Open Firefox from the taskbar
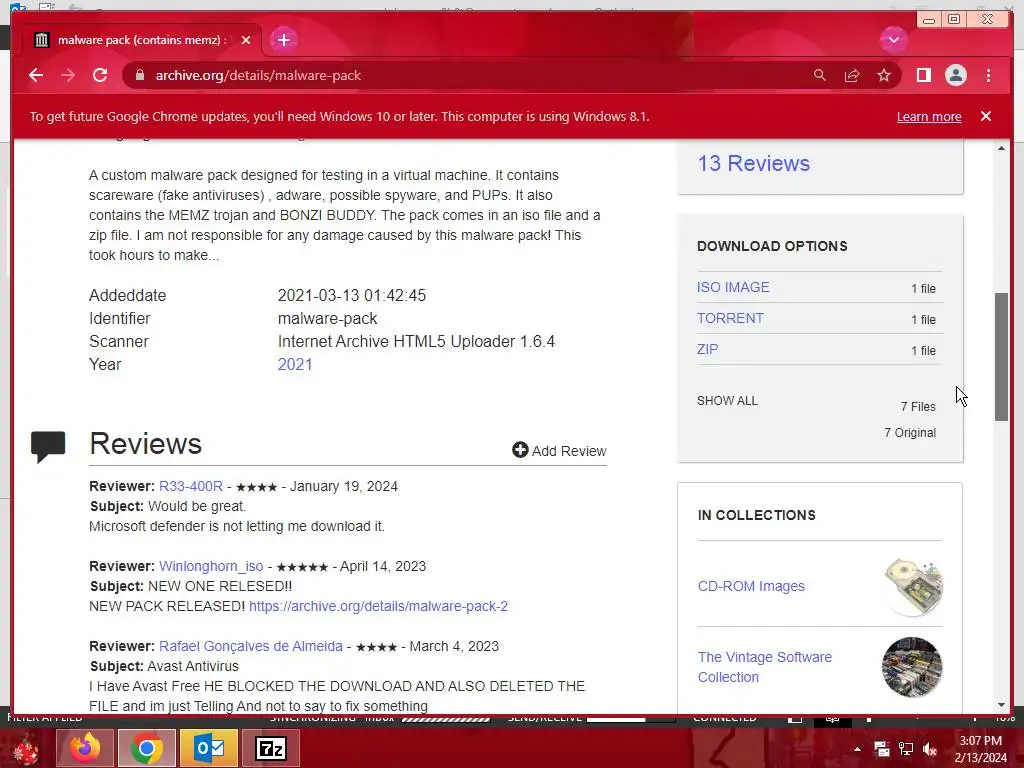The height and width of the screenshot is (768, 1024). point(84,748)
